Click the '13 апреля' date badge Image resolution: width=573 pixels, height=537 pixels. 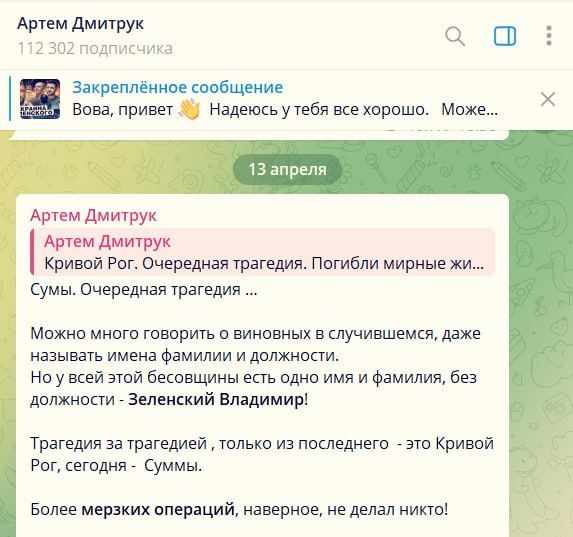pyautogui.click(x=287, y=169)
